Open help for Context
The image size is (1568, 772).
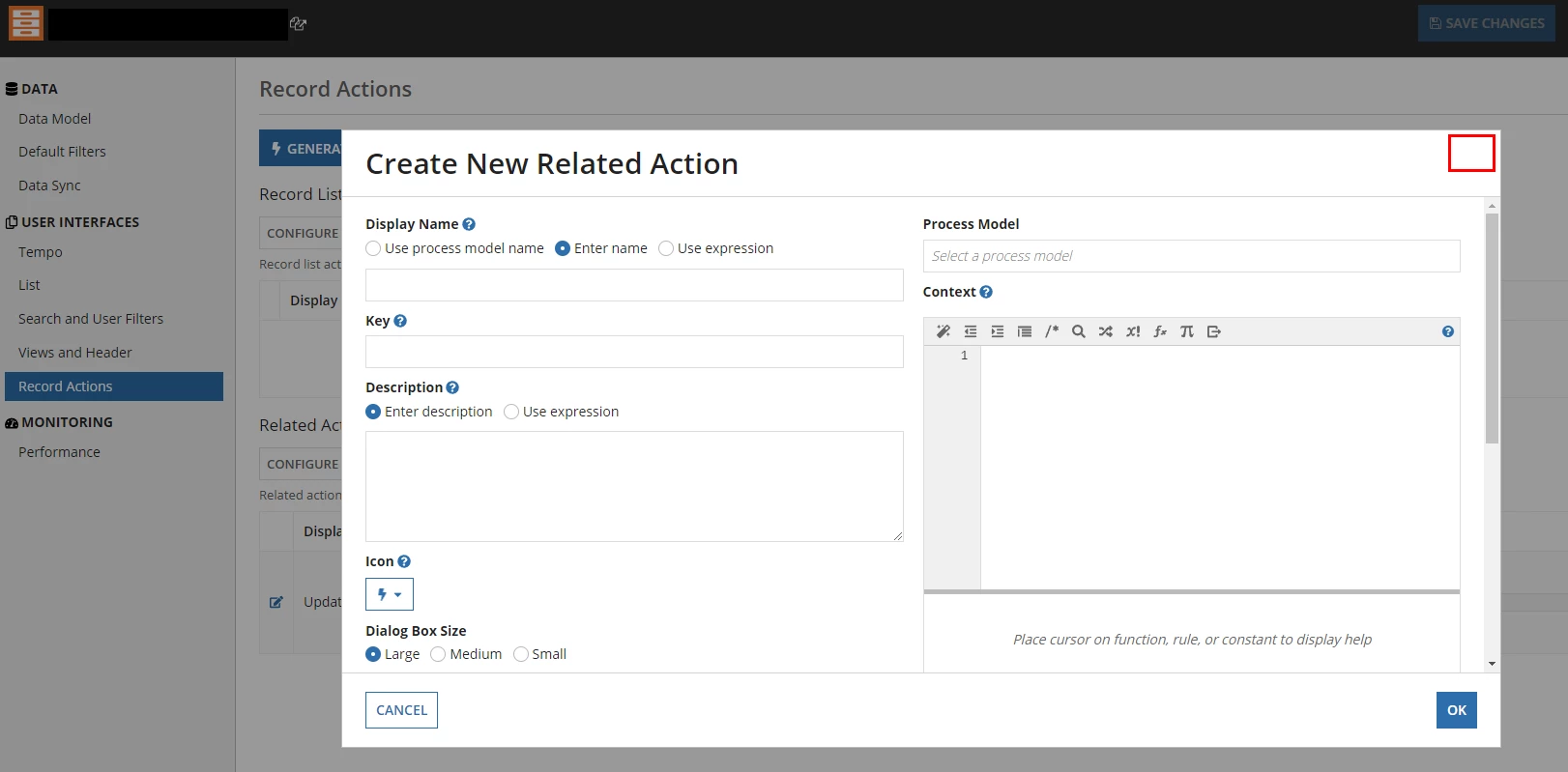click(986, 292)
